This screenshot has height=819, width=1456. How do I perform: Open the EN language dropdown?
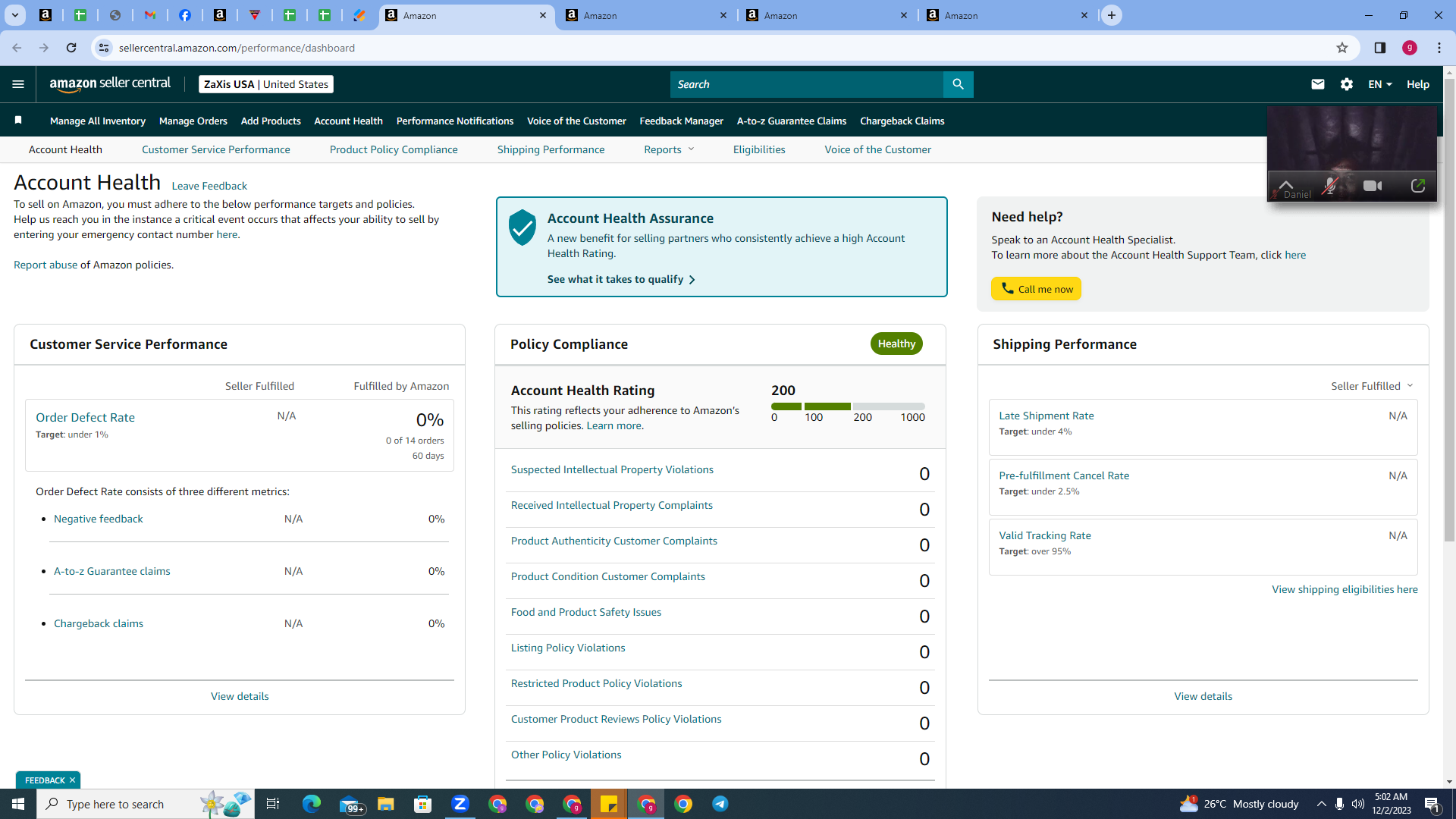tap(1380, 84)
